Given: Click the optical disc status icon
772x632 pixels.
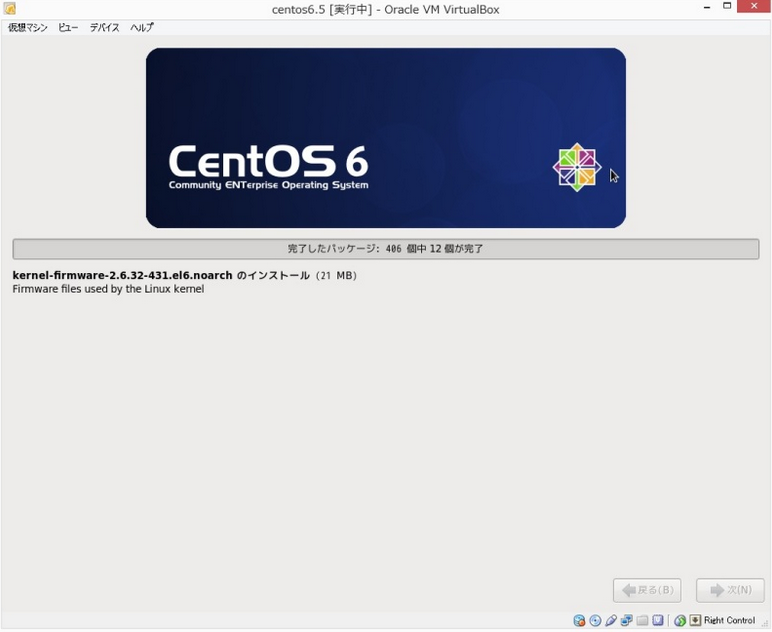Looking at the screenshot, I should pyautogui.click(x=595, y=620).
